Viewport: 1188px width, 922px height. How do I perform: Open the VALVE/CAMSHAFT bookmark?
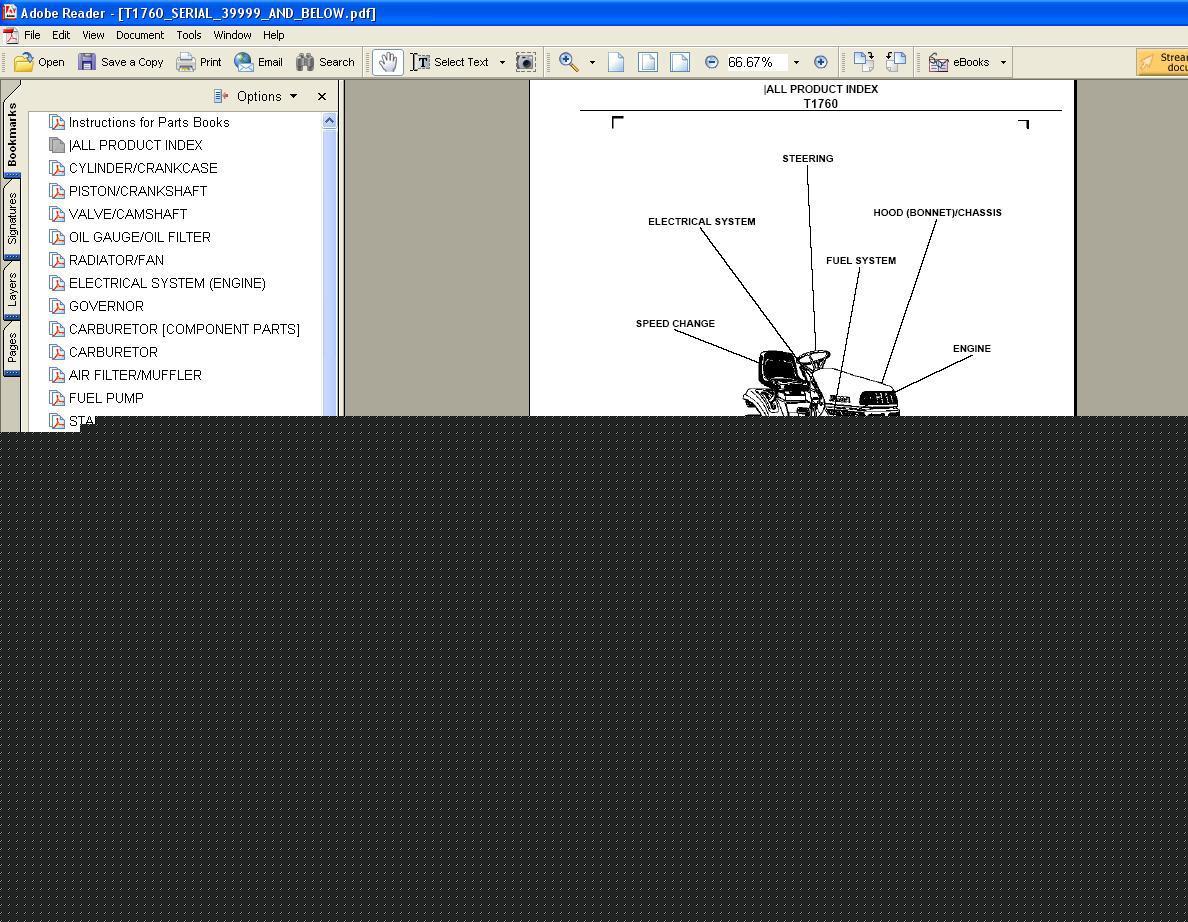[127, 214]
